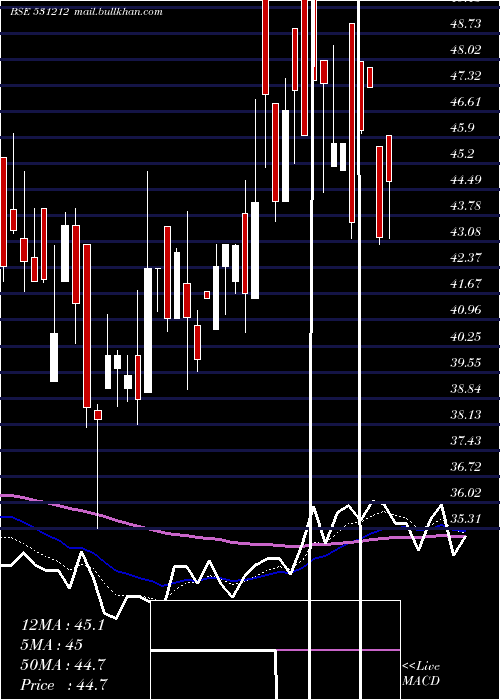
Task: Select the 43.08 price axis label
Action: (466, 232)
